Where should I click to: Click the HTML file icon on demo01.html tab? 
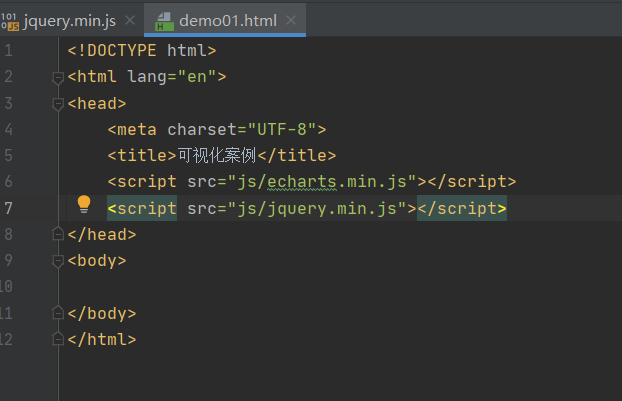coord(165,21)
